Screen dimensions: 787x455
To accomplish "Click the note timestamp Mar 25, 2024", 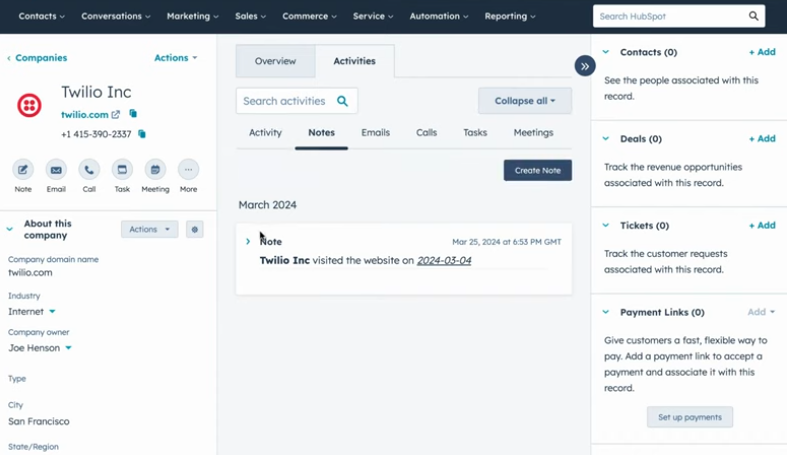I will tap(506, 242).
